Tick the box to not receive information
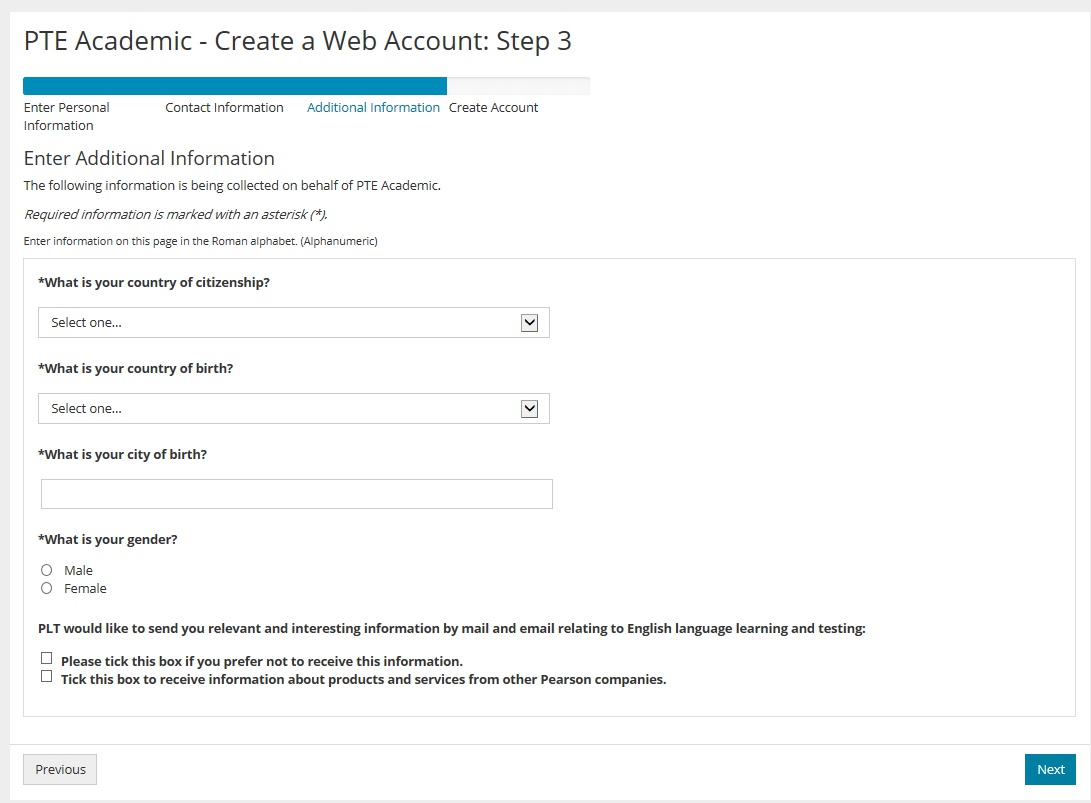This screenshot has width=1091, height=803. (47, 658)
